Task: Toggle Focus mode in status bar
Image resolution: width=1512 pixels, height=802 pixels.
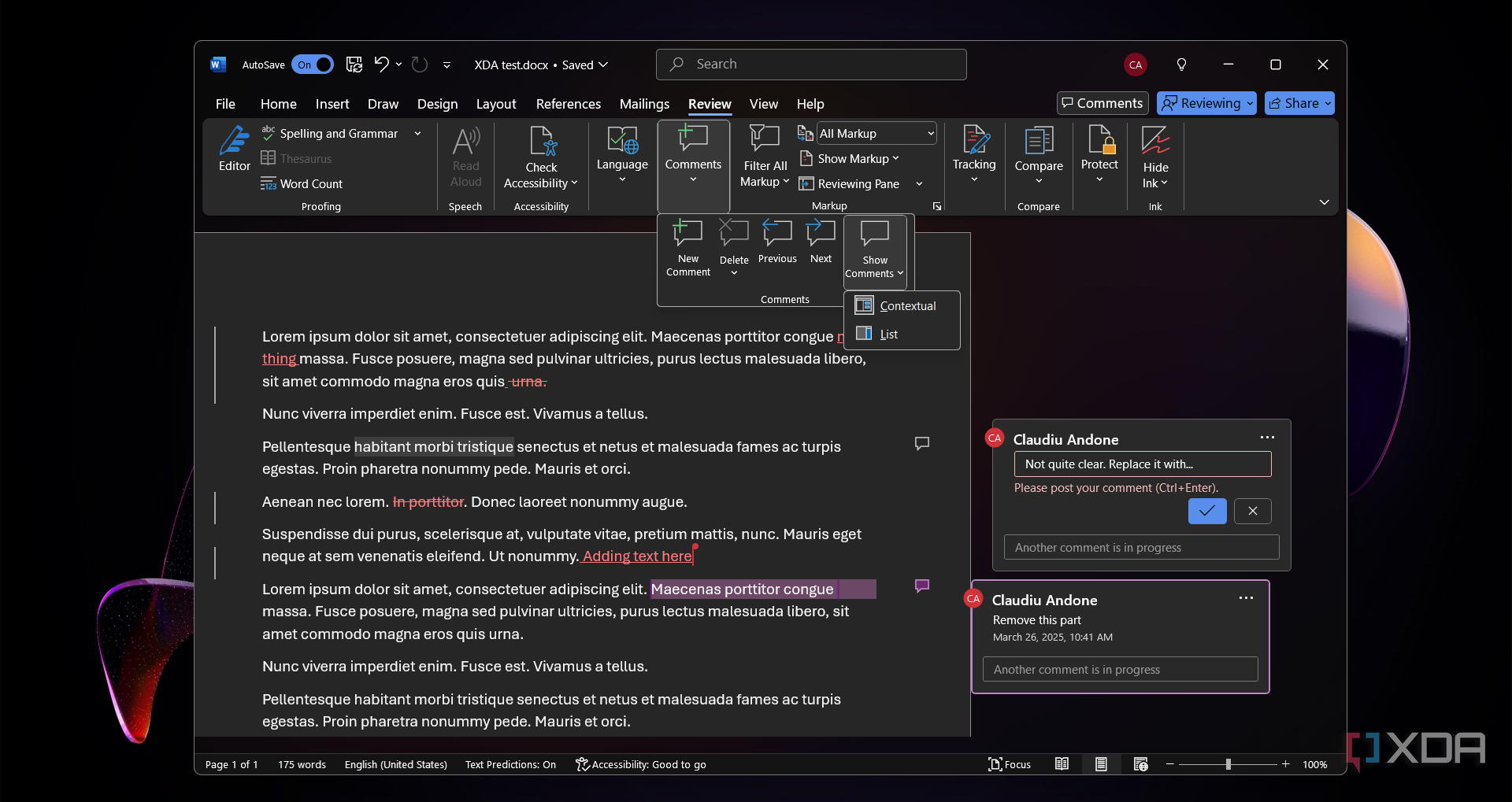Action: pos(1010,764)
